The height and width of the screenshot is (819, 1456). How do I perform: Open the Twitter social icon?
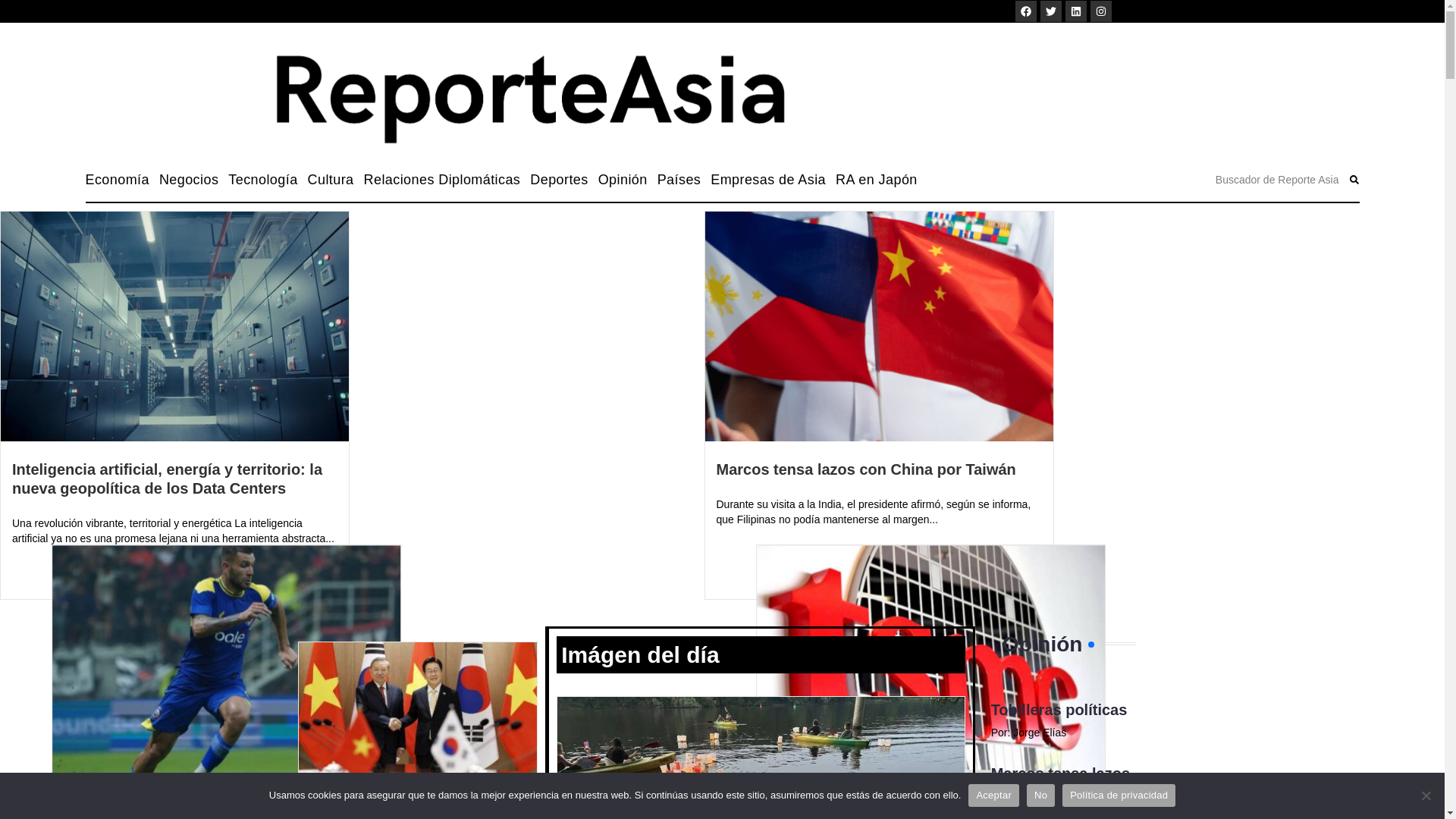click(x=1050, y=11)
